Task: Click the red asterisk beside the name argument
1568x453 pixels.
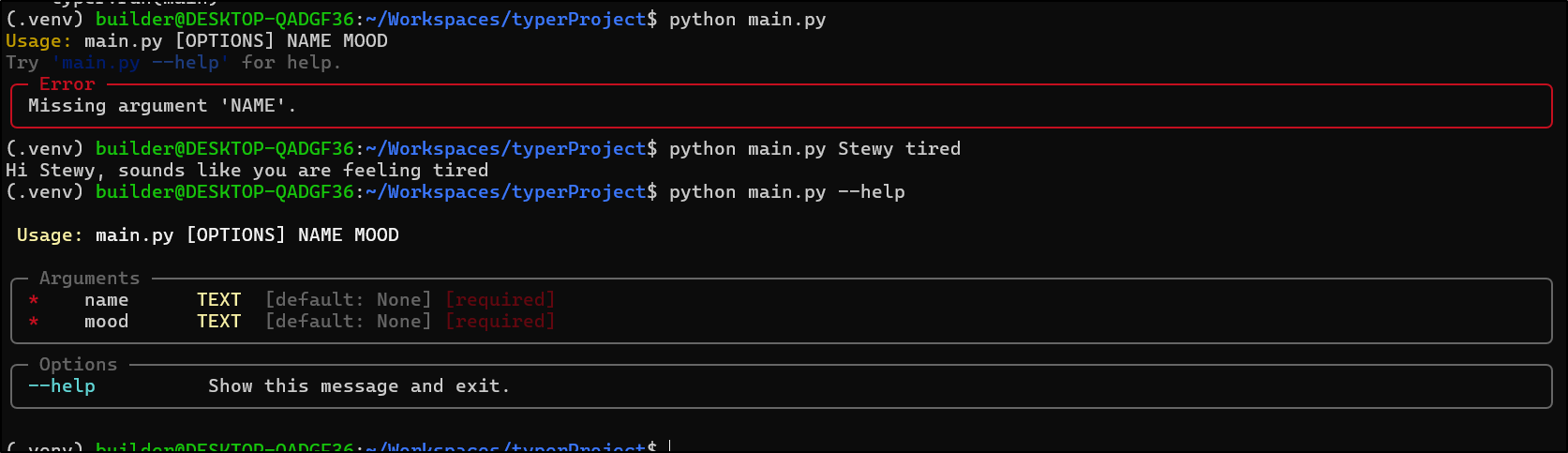Action: click(x=34, y=300)
